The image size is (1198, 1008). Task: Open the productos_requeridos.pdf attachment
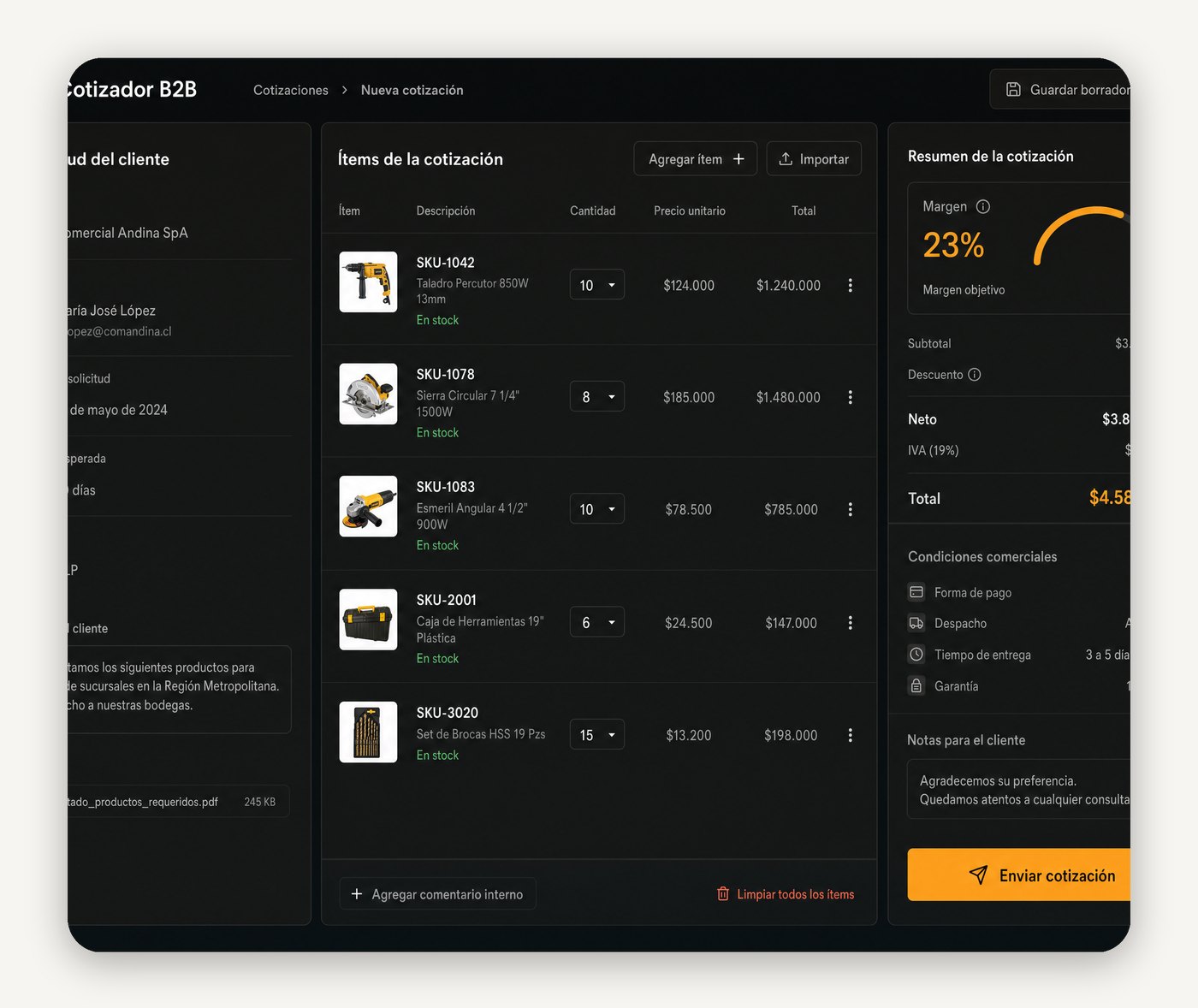coord(178,802)
